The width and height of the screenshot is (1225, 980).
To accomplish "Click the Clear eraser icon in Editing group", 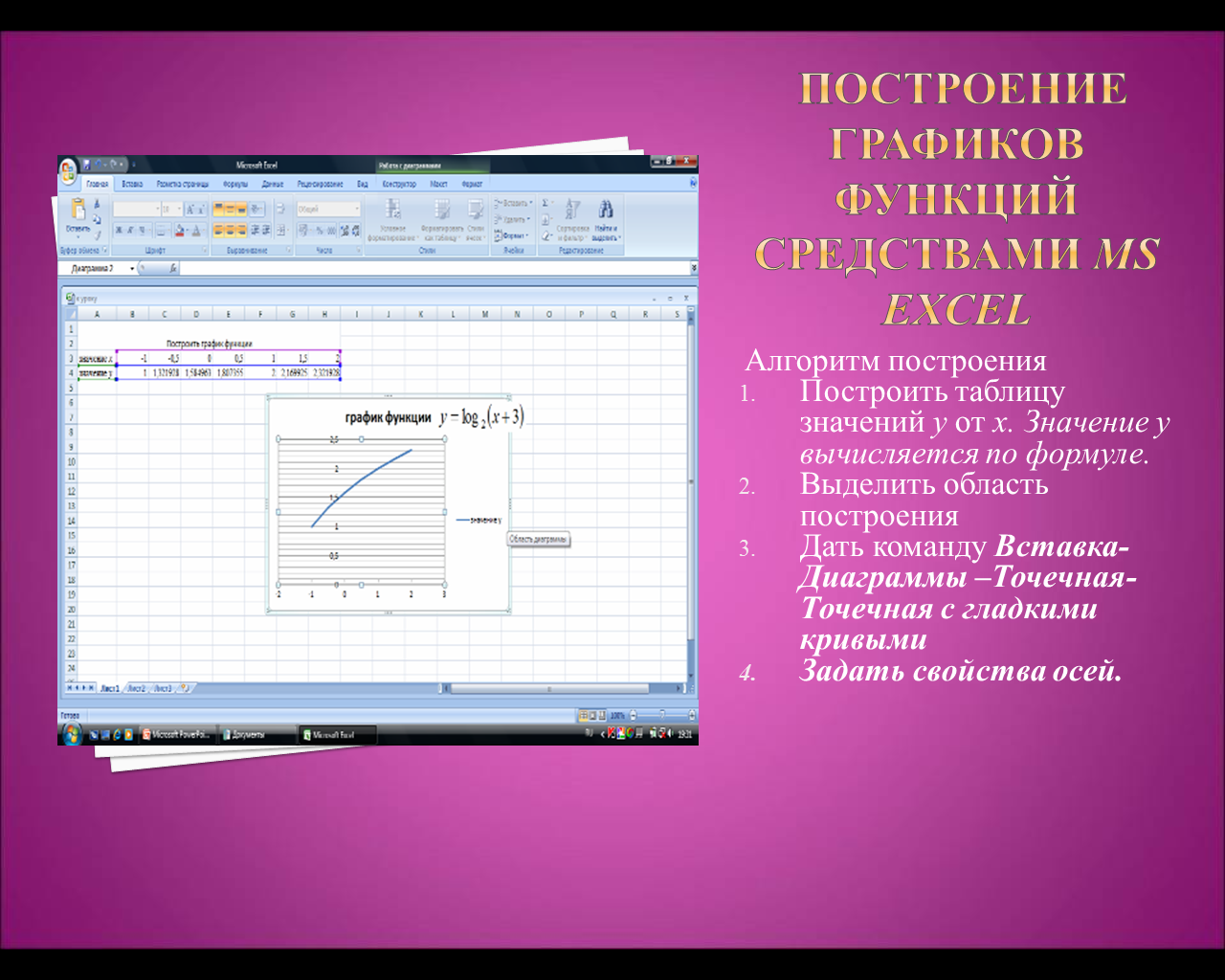I will [x=546, y=235].
